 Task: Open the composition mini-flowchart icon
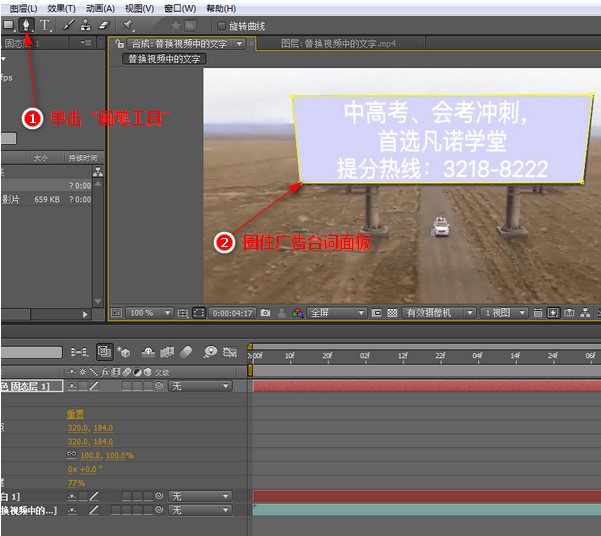tap(79, 352)
